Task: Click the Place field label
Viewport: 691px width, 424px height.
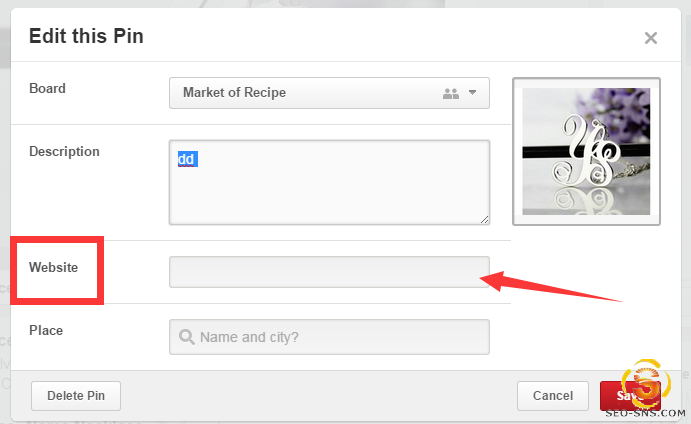Action: click(46, 329)
